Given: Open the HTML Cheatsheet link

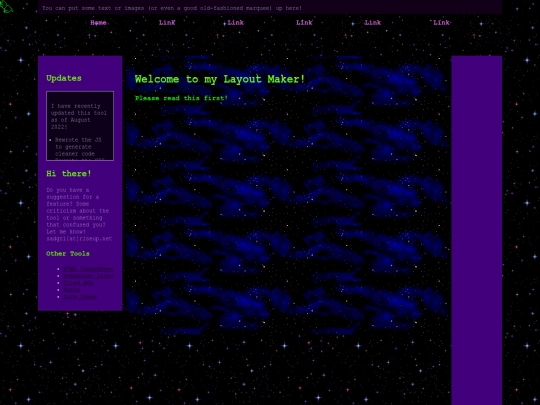Looking at the screenshot, I should coord(89,269).
